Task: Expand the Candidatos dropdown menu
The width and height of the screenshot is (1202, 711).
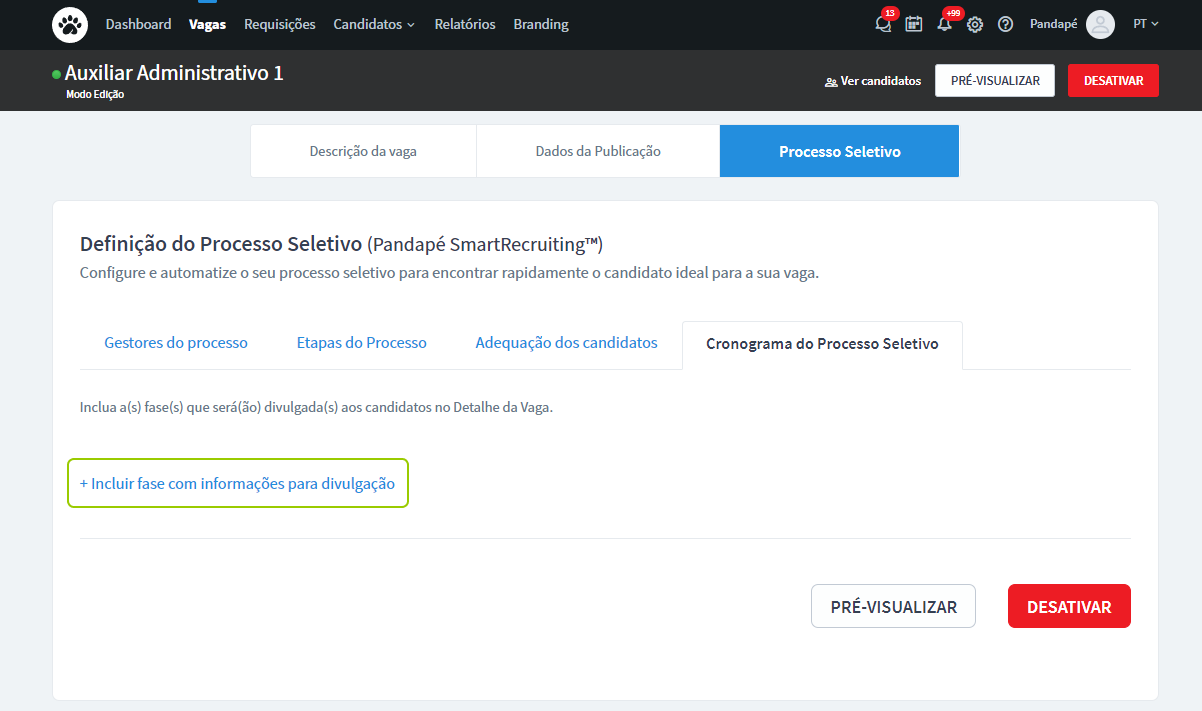Action: pyautogui.click(x=374, y=24)
